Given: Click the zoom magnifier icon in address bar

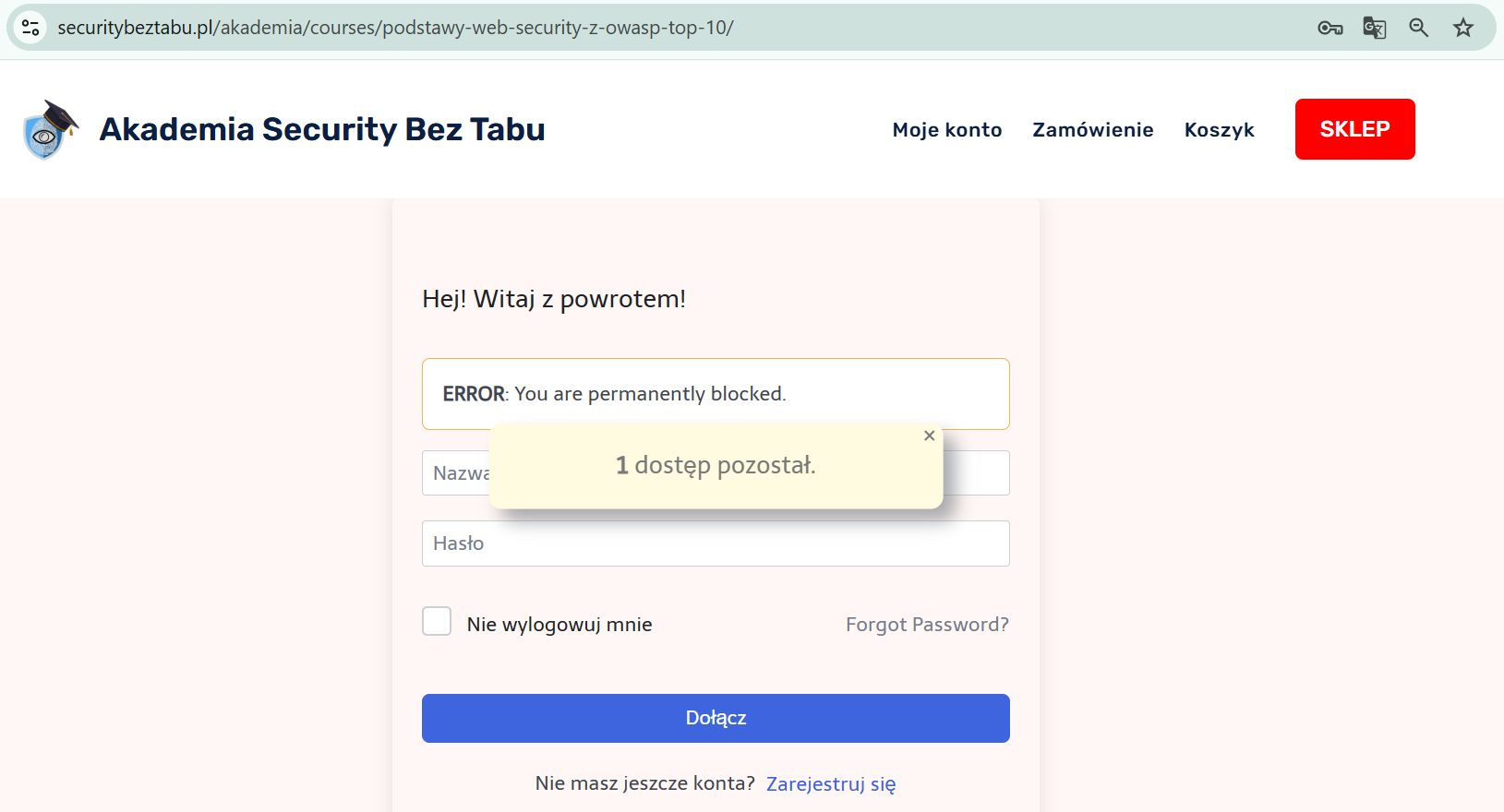Looking at the screenshot, I should (1419, 28).
